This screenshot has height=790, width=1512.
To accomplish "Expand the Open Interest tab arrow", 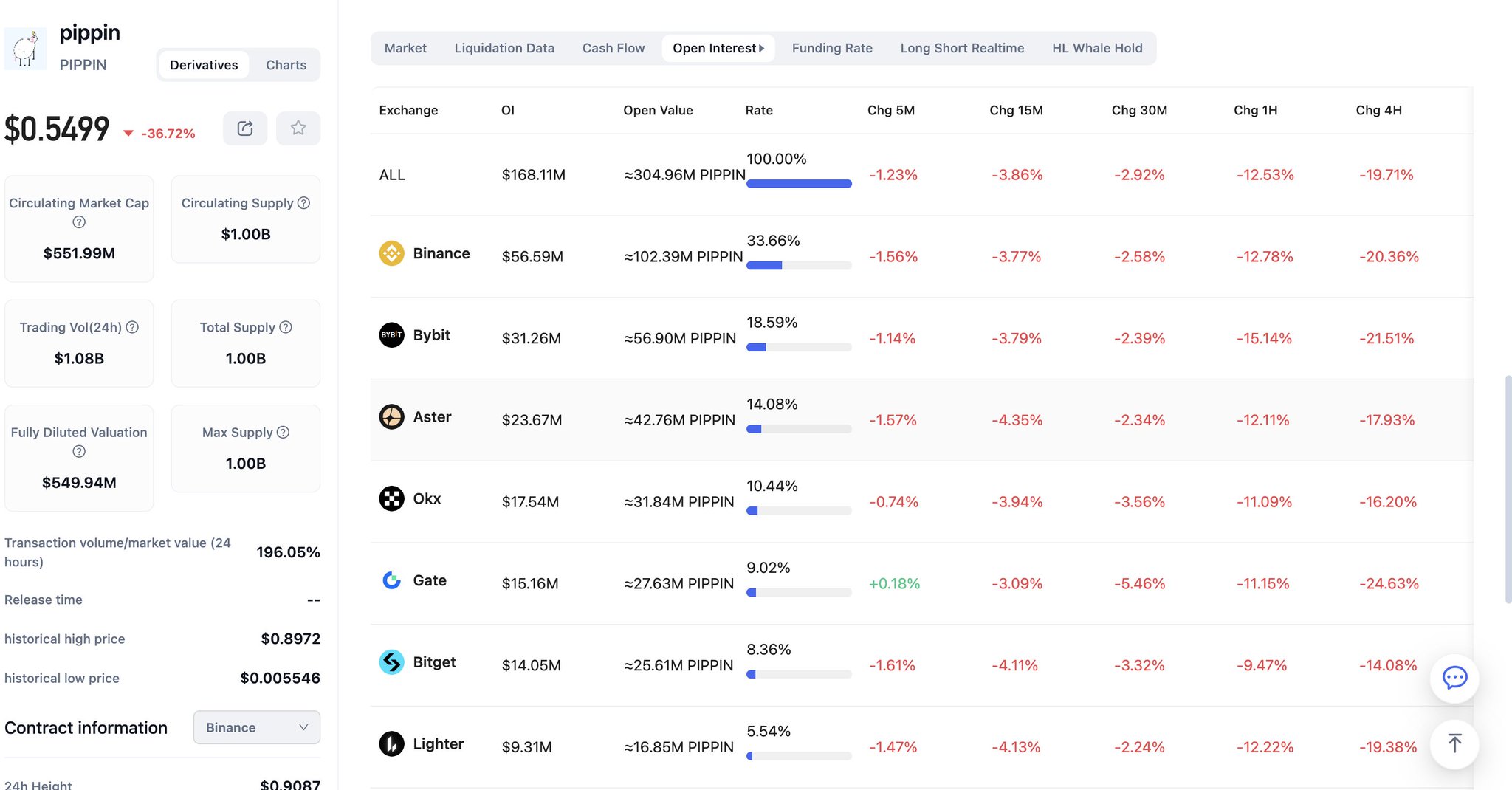I will coord(762,48).
